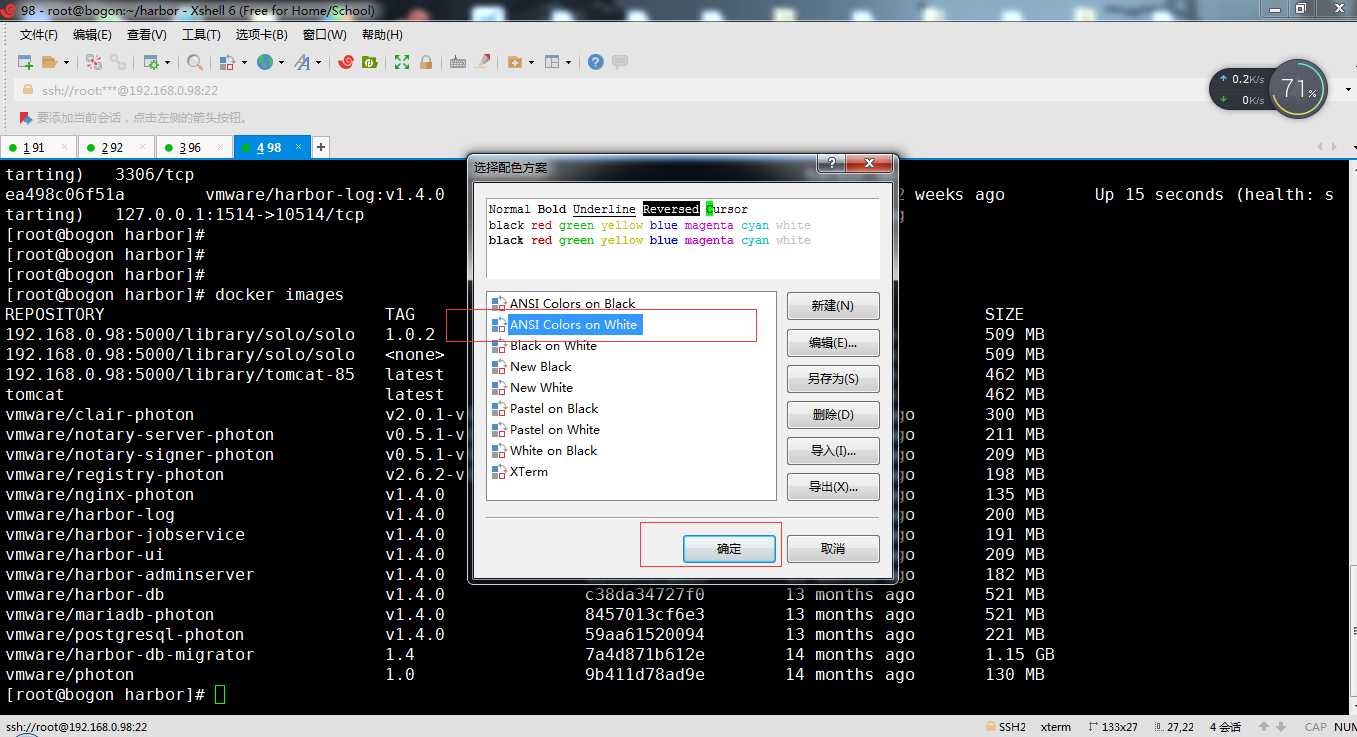This screenshot has width=1357, height=737.
Task: Click the Font toolbar icon
Action: 301,62
